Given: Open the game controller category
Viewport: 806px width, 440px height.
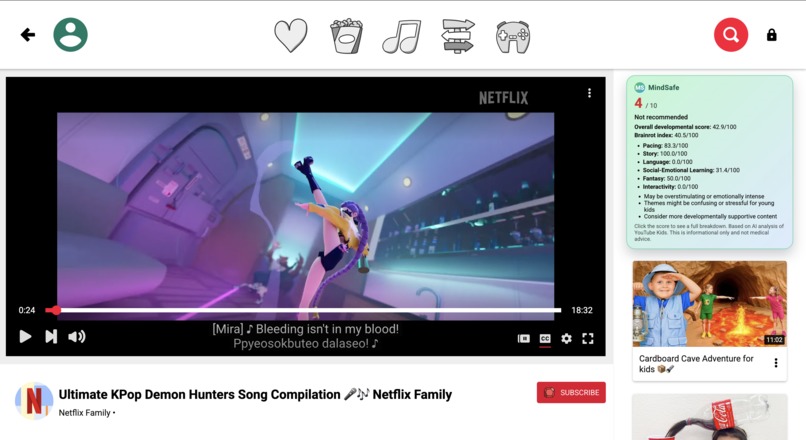Looking at the screenshot, I should point(513,36).
